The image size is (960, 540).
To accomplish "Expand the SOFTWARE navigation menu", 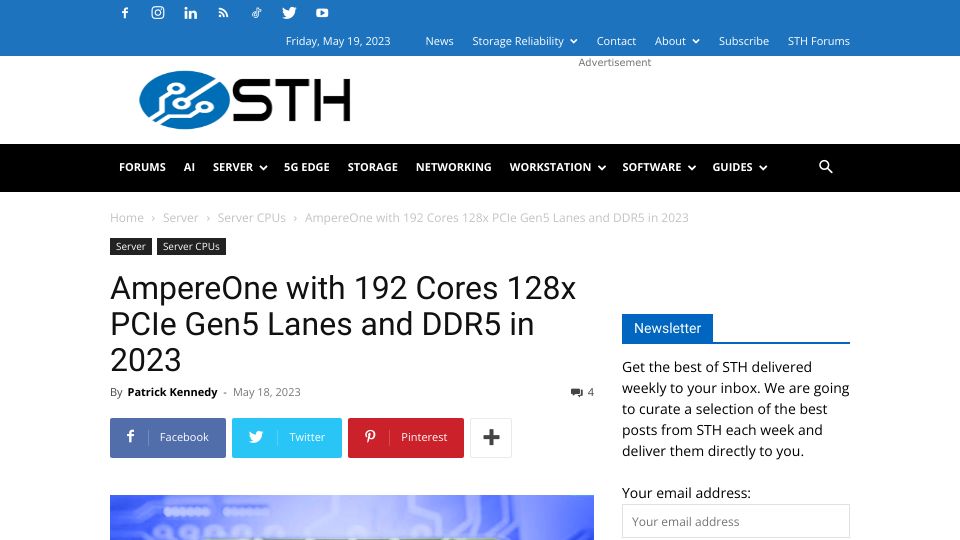I will [659, 167].
